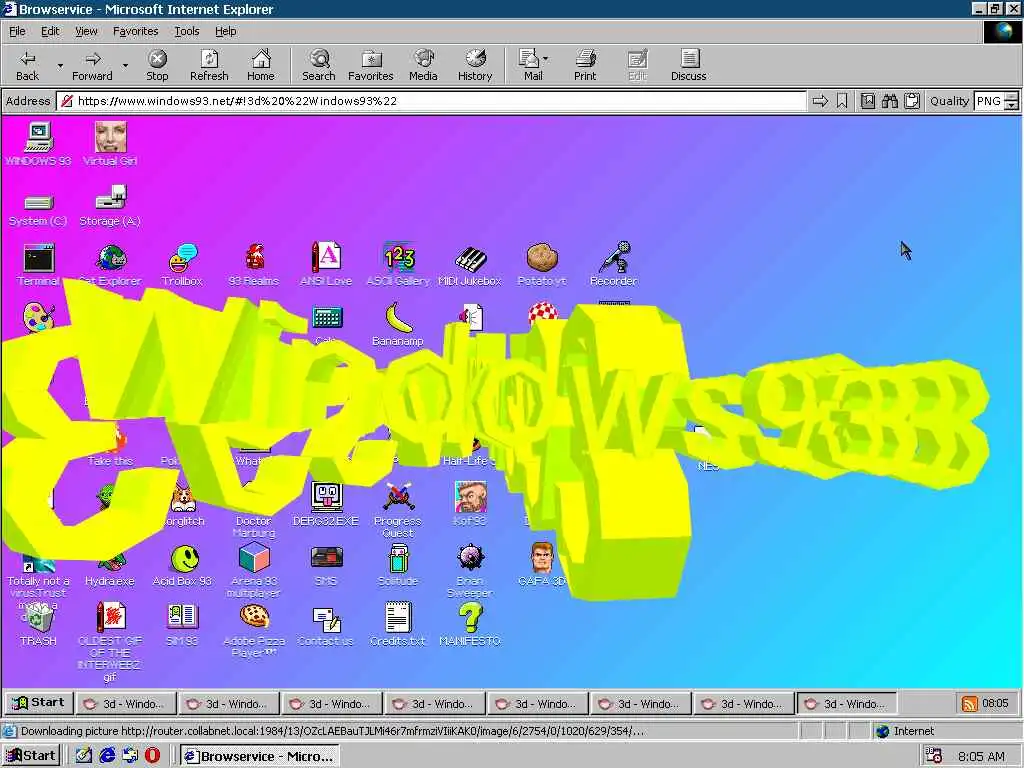Open the 93 Realms icon
The image size is (1024, 768).
[x=254, y=264]
